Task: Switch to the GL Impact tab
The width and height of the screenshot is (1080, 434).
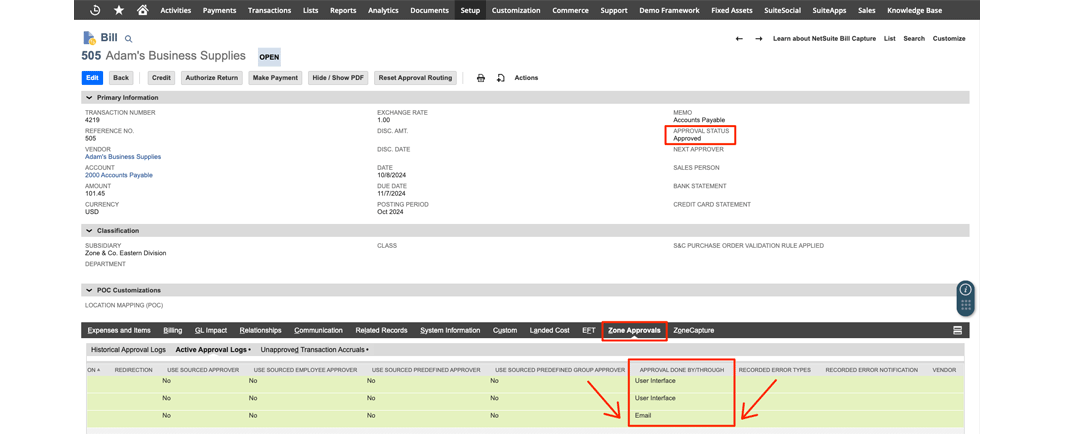Action: (x=211, y=331)
